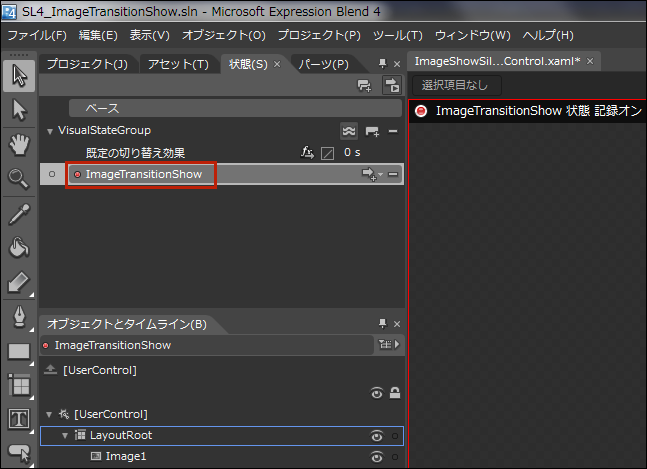Pin Objects and Timeline panel

click(x=383, y=324)
